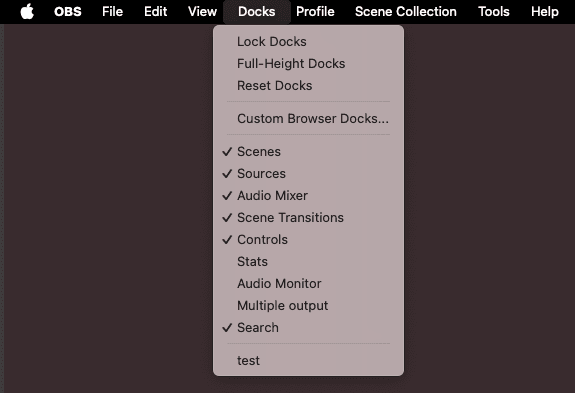Enable the Audio Monitor dock
The width and height of the screenshot is (575, 393).
(x=308, y=283)
